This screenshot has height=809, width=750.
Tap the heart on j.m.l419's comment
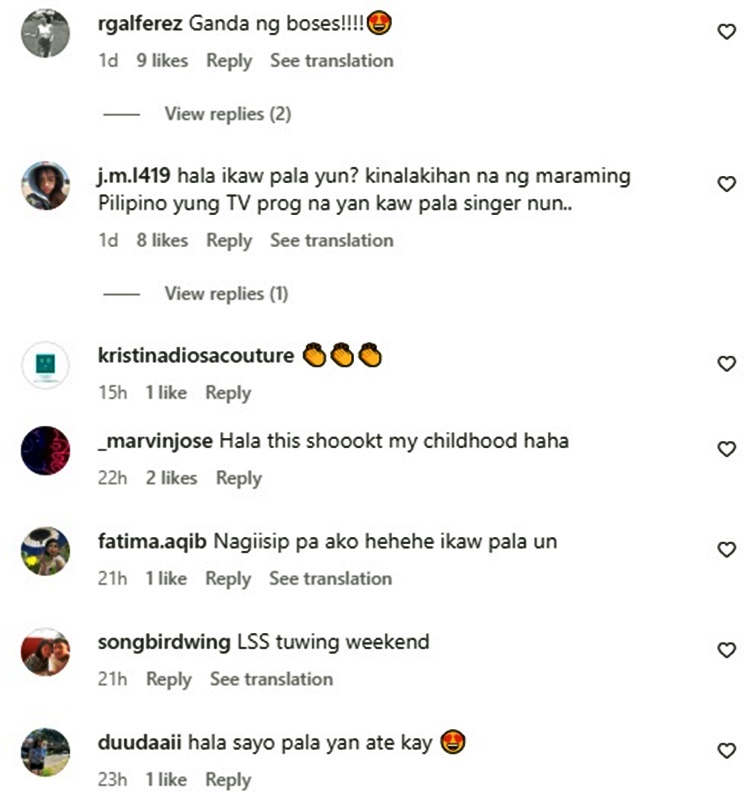(726, 184)
